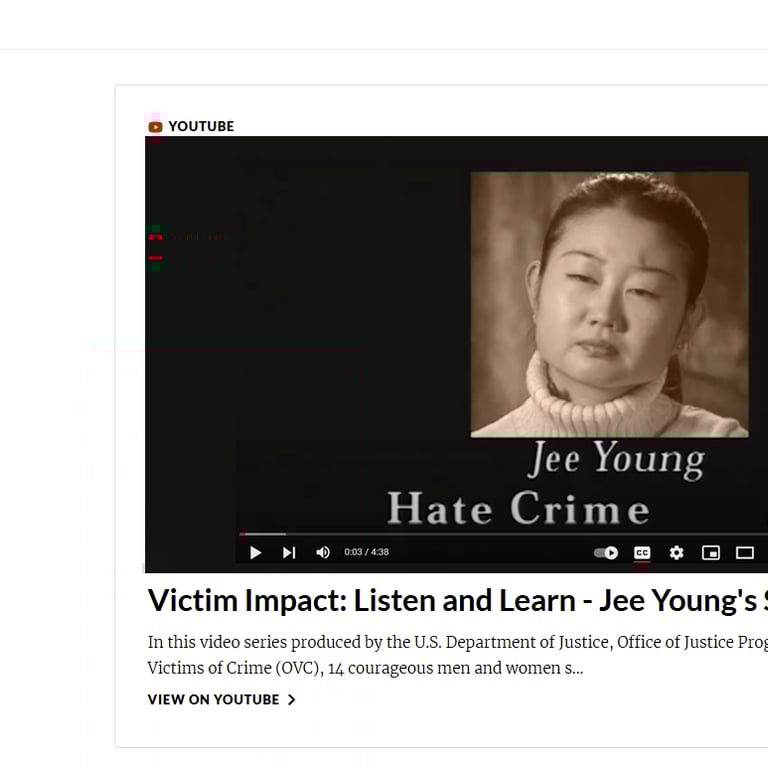
Task: Toggle the autoplay switch
Action: [x=606, y=553]
